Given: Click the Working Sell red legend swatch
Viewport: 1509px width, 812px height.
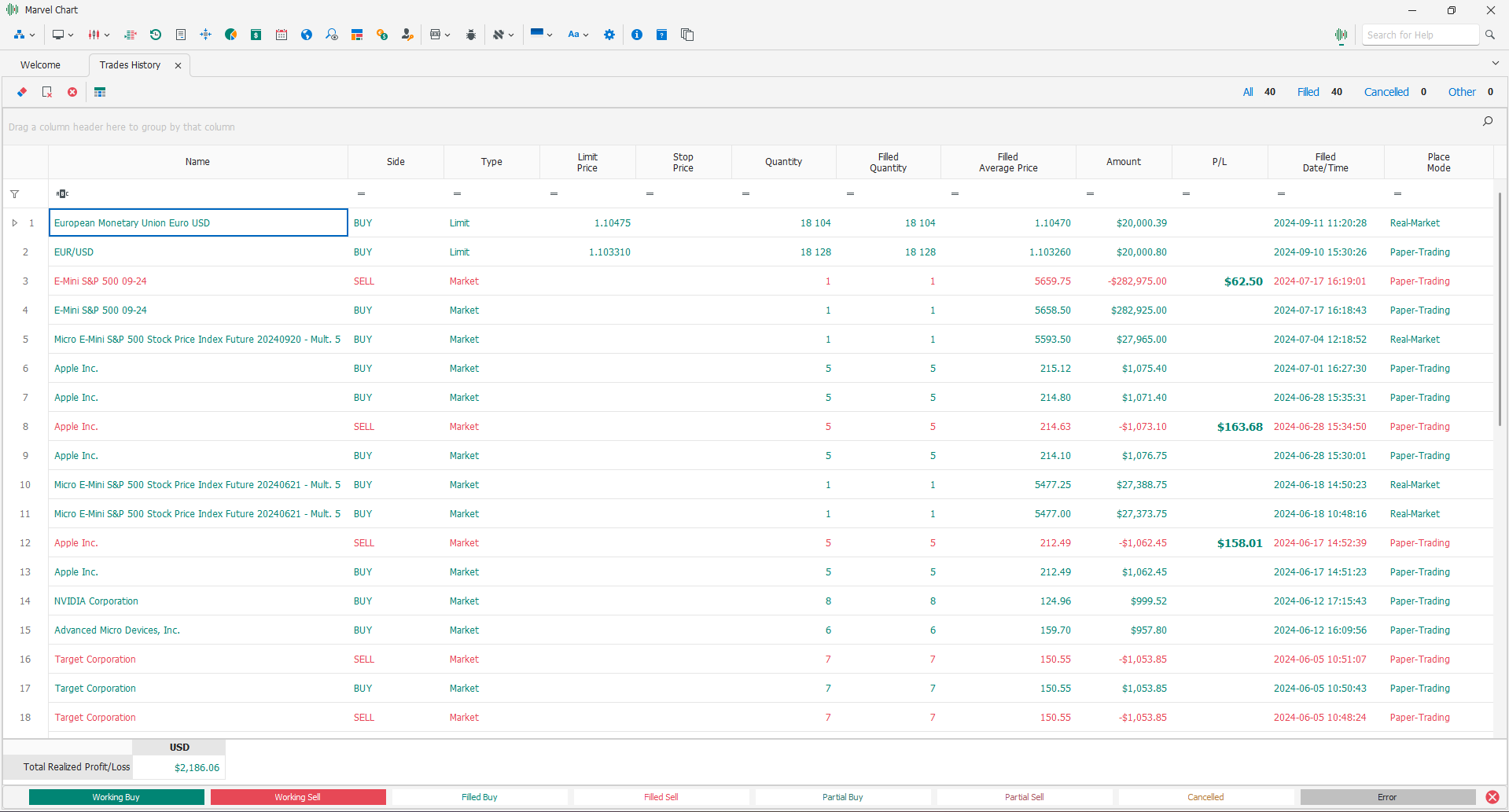Looking at the screenshot, I should point(298,797).
